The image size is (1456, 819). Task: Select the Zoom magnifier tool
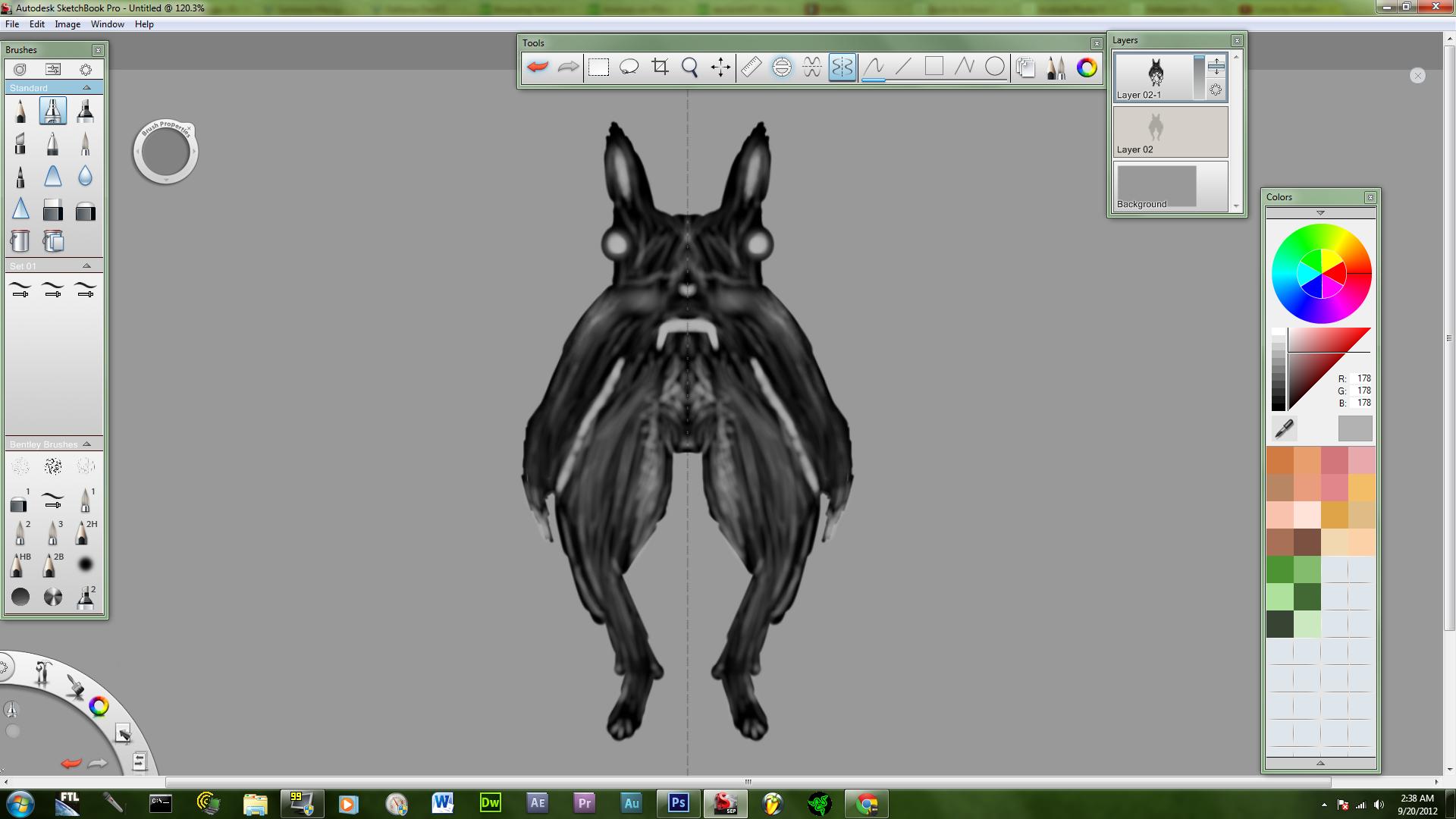point(690,67)
